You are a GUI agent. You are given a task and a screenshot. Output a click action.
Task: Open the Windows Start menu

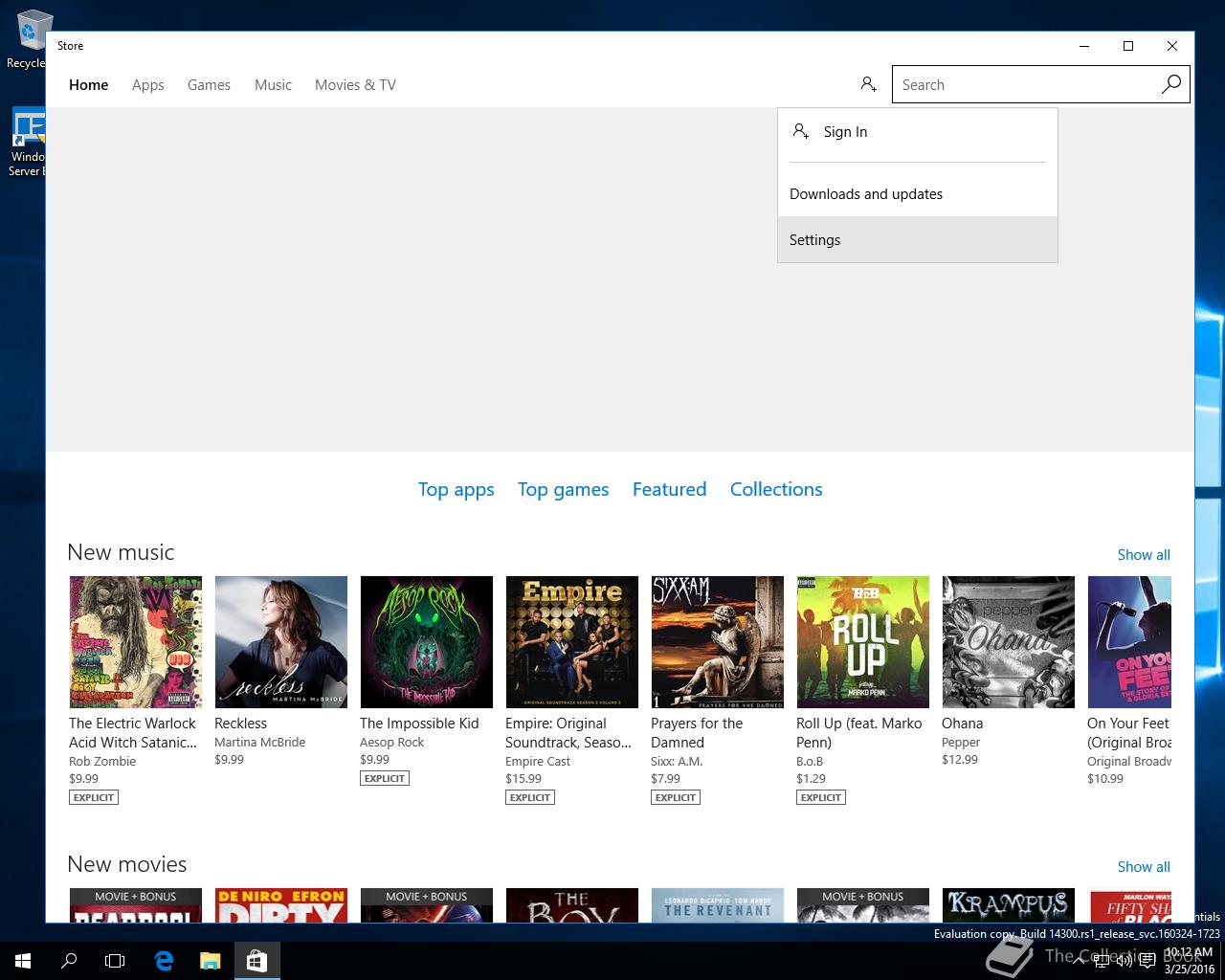click(23, 960)
